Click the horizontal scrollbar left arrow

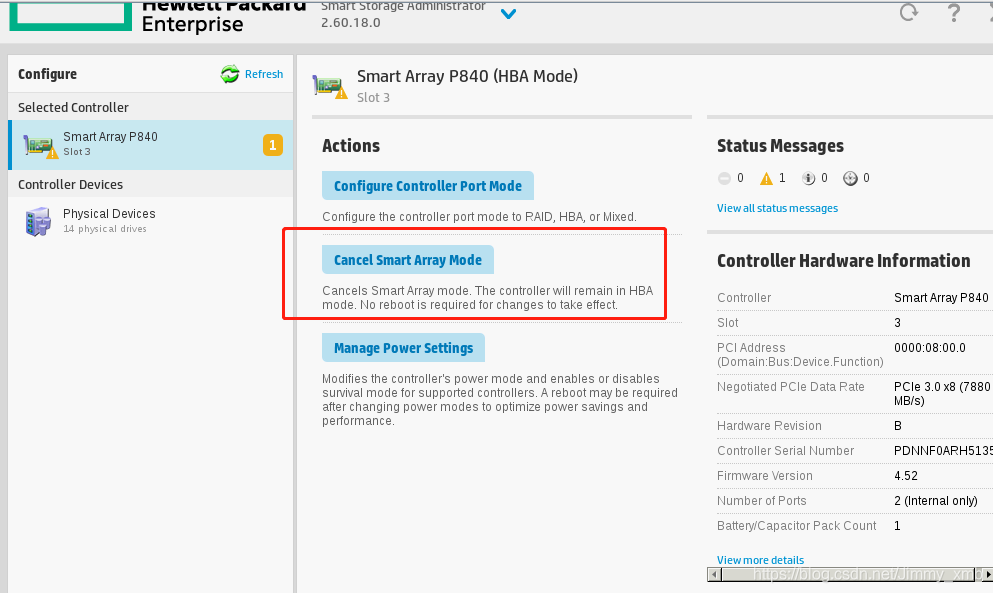(714, 575)
